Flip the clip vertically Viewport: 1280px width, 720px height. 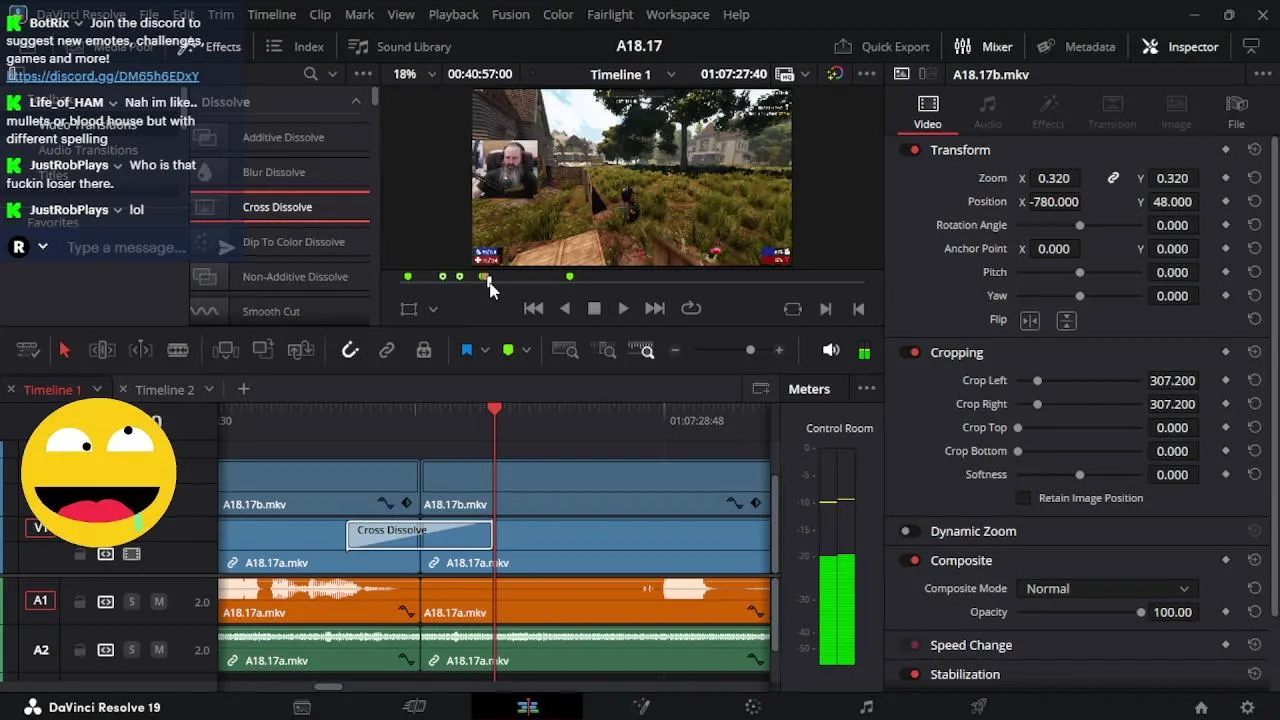click(x=1066, y=320)
